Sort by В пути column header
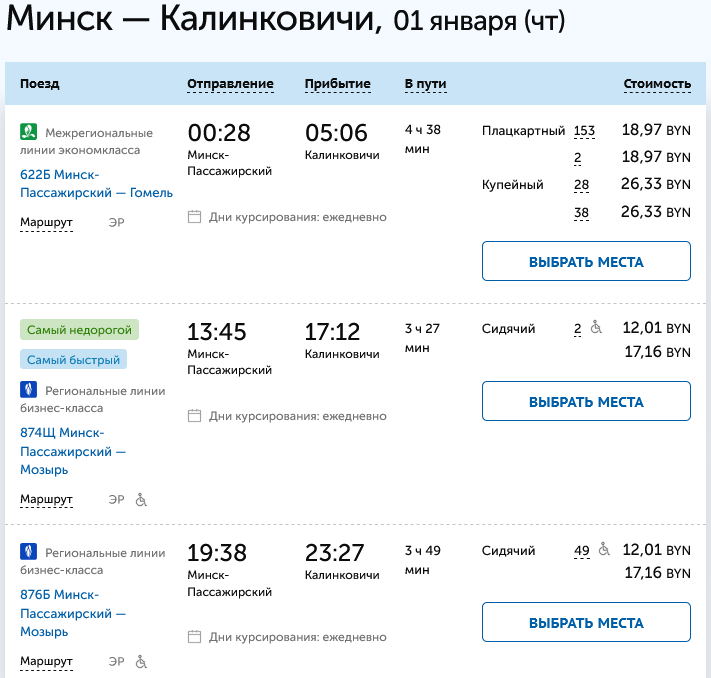Viewport: 711px width, 678px height. tap(425, 84)
